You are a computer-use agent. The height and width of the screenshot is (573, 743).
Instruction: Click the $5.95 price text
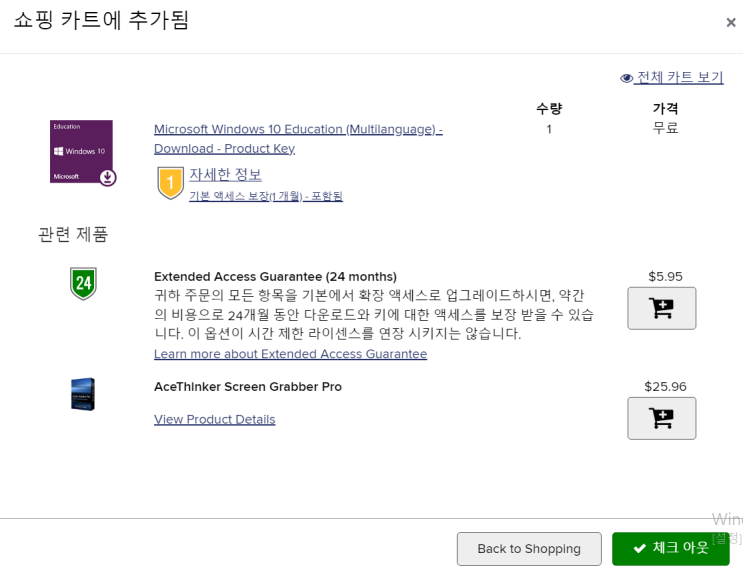tap(665, 276)
